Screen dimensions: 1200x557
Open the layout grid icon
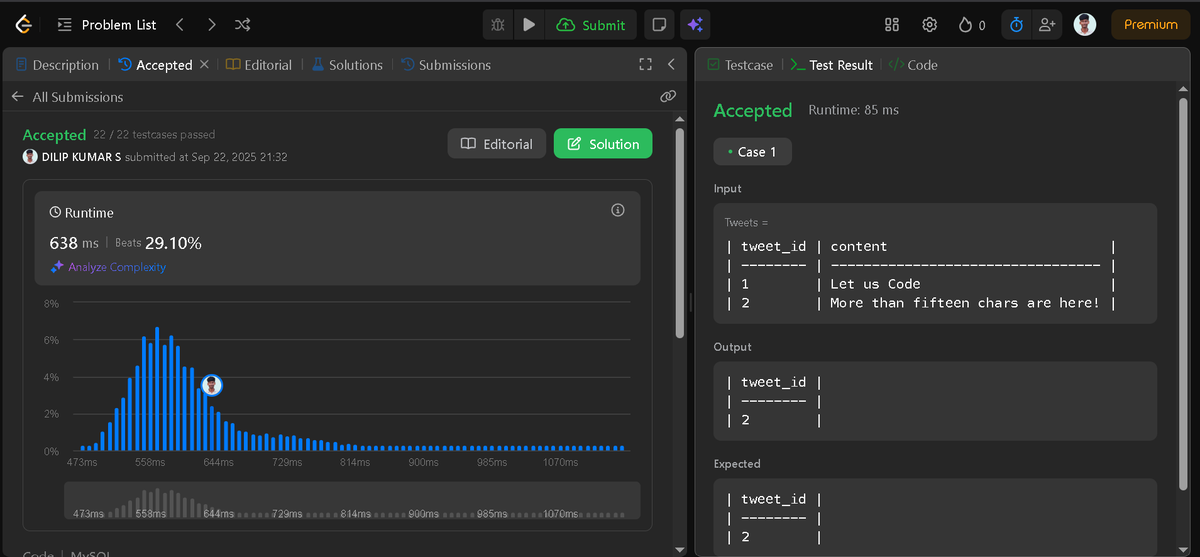tap(893, 24)
